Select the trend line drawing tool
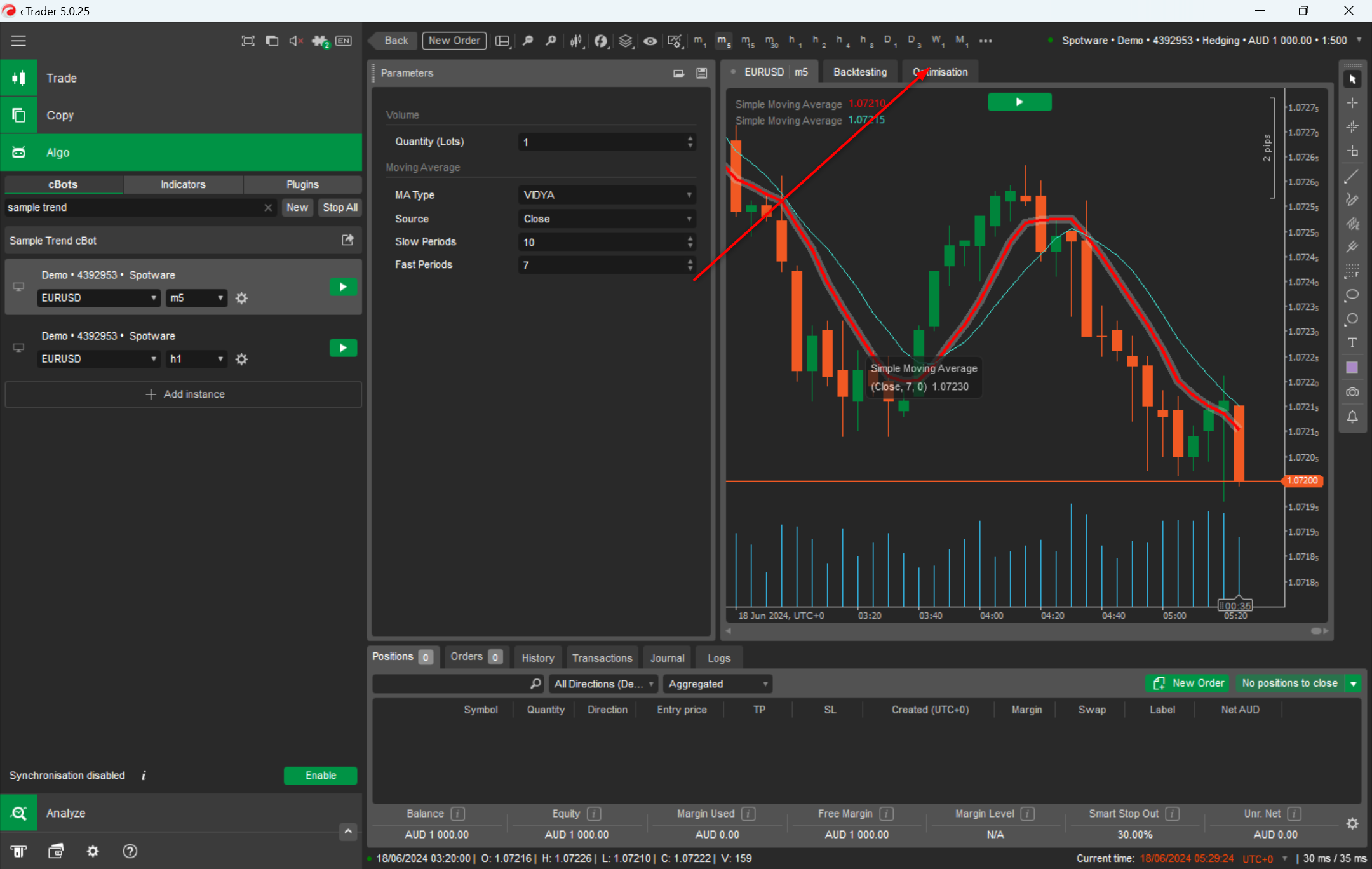 coord(1352,176)
